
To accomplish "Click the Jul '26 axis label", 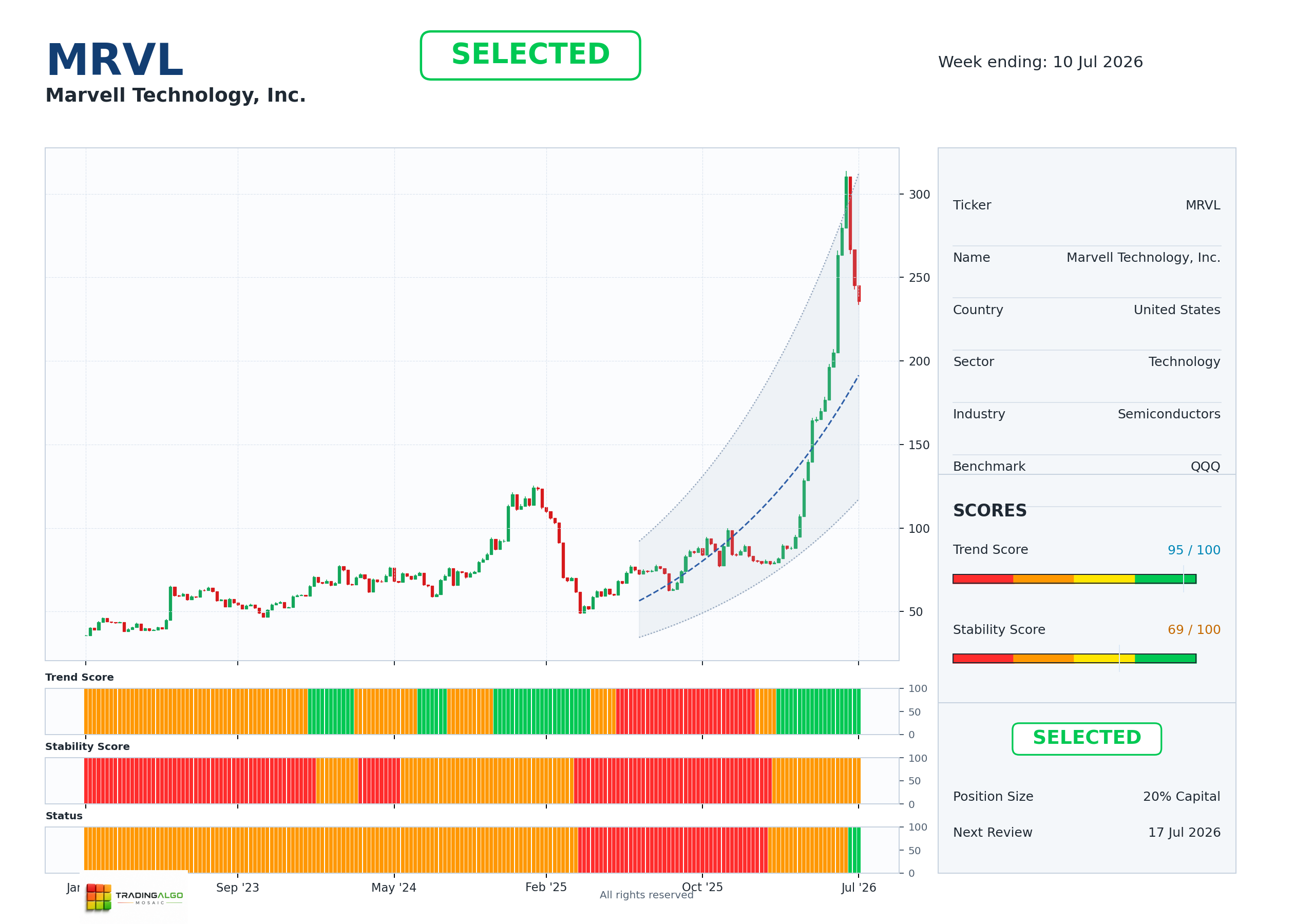I will [x=858, y=888].
